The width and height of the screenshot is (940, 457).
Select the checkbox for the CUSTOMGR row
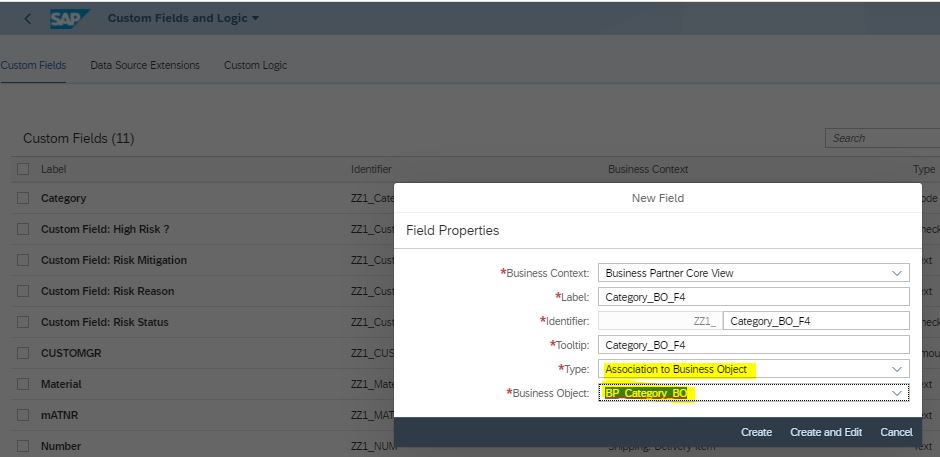coord(23,353)
